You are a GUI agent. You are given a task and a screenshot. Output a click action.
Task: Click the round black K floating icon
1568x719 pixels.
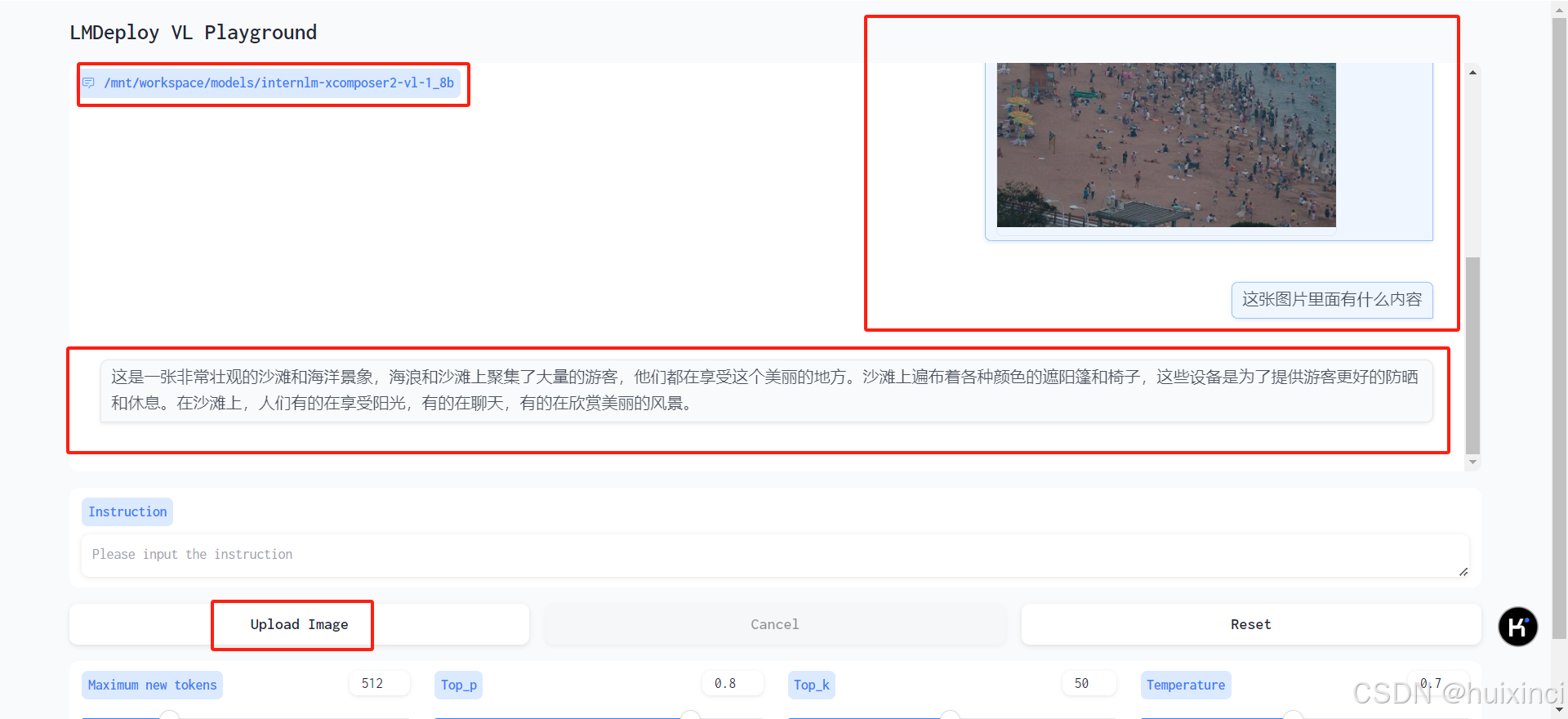click(x=1517, y=627)
